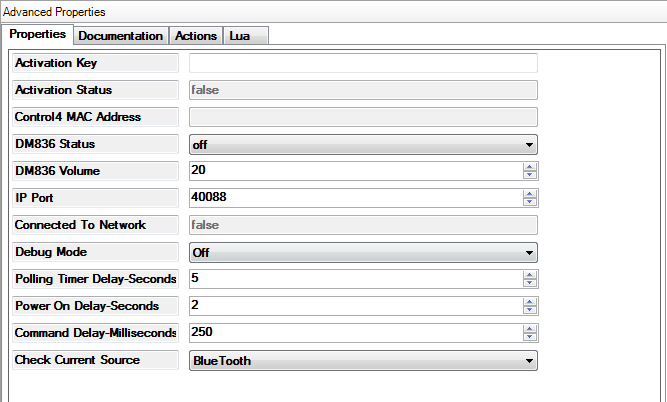Open the Properties tab
Viewport: 667px width, 402px height.
point(38,34)
